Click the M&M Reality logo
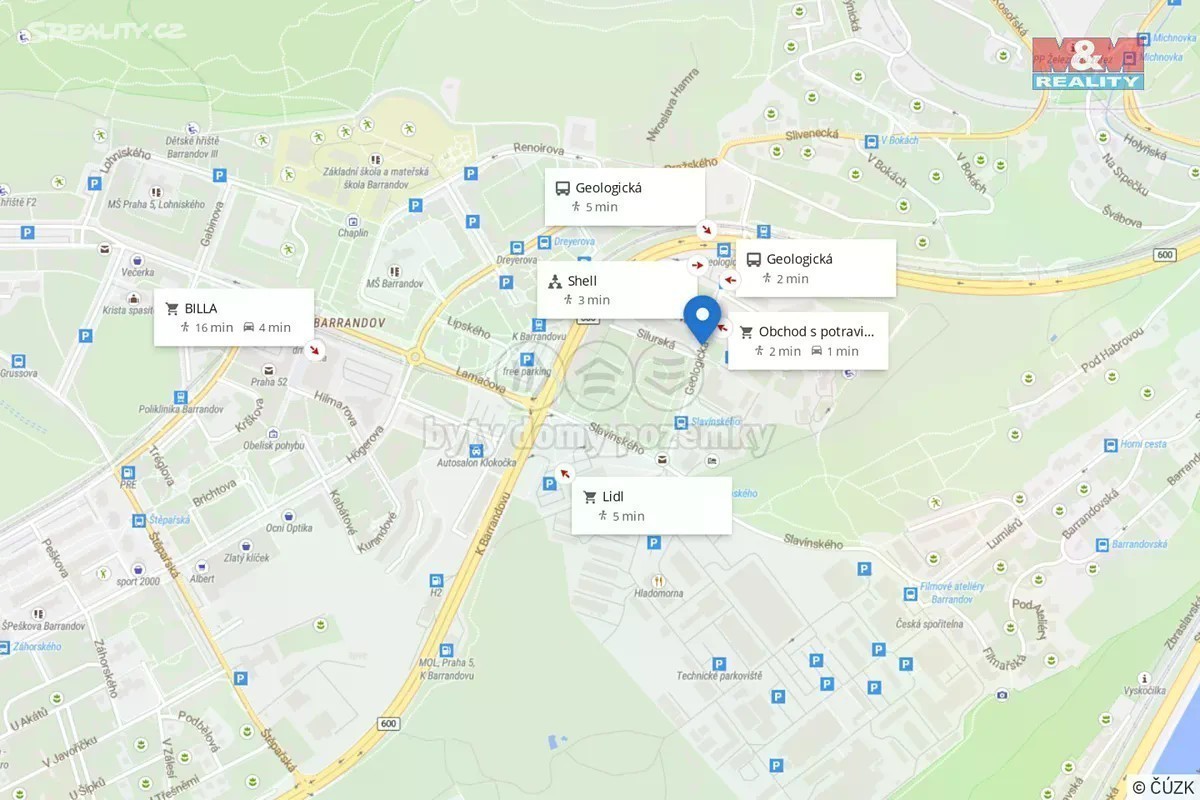This screenshot has height=800, width=1200. pyautogui.click(x=1088, y=63)
